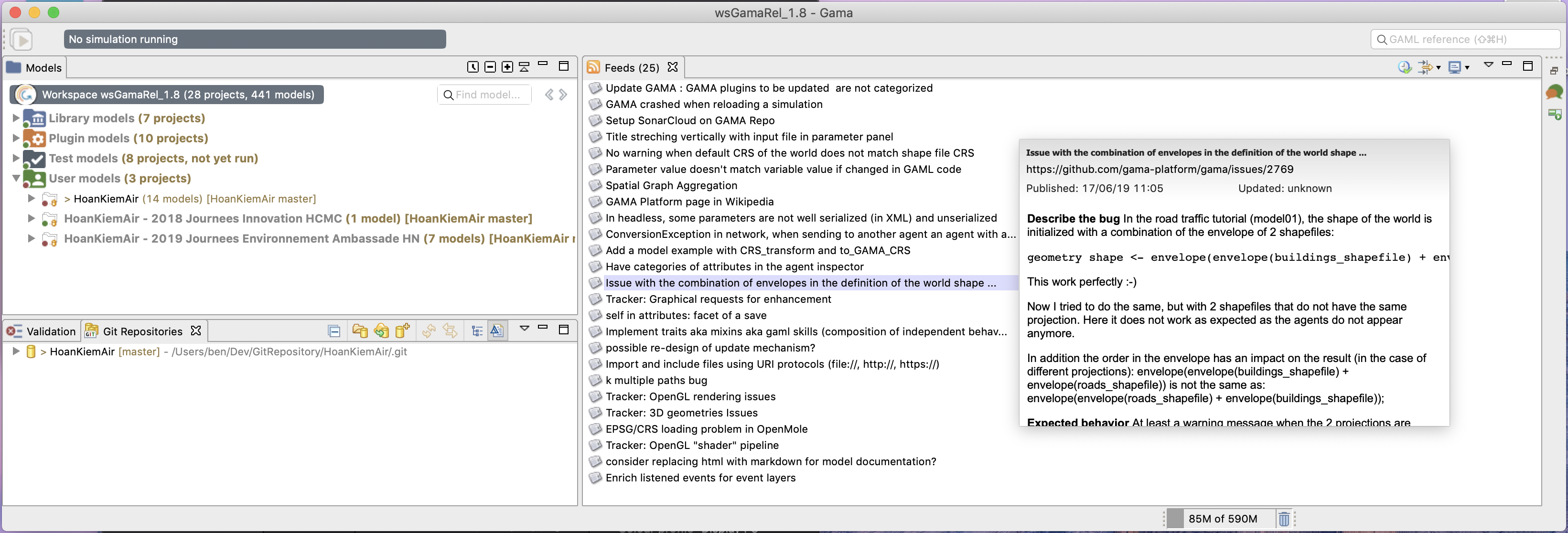Expand Plugin models category

pos(16,138)
